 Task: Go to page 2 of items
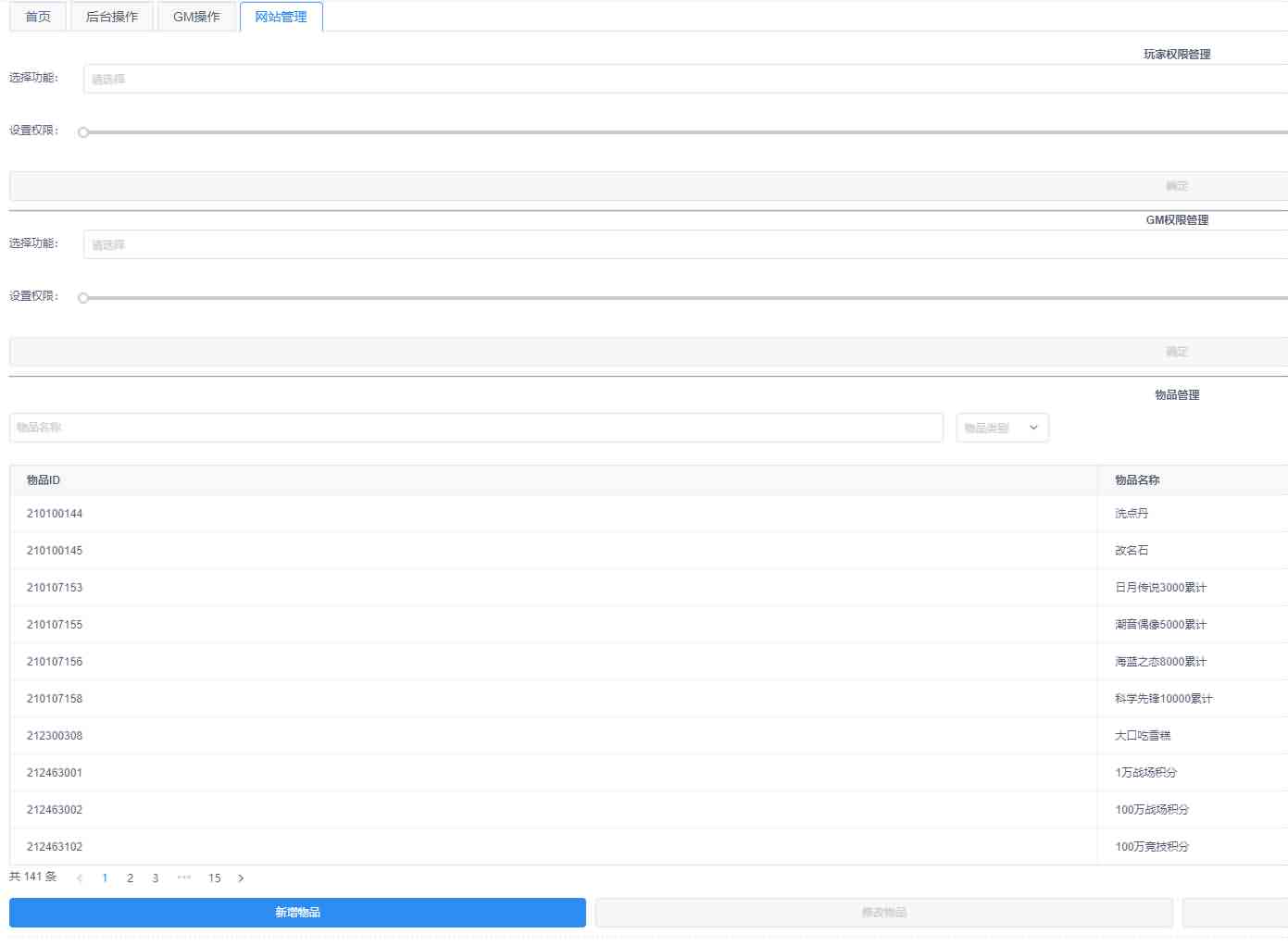click(130, 878)
